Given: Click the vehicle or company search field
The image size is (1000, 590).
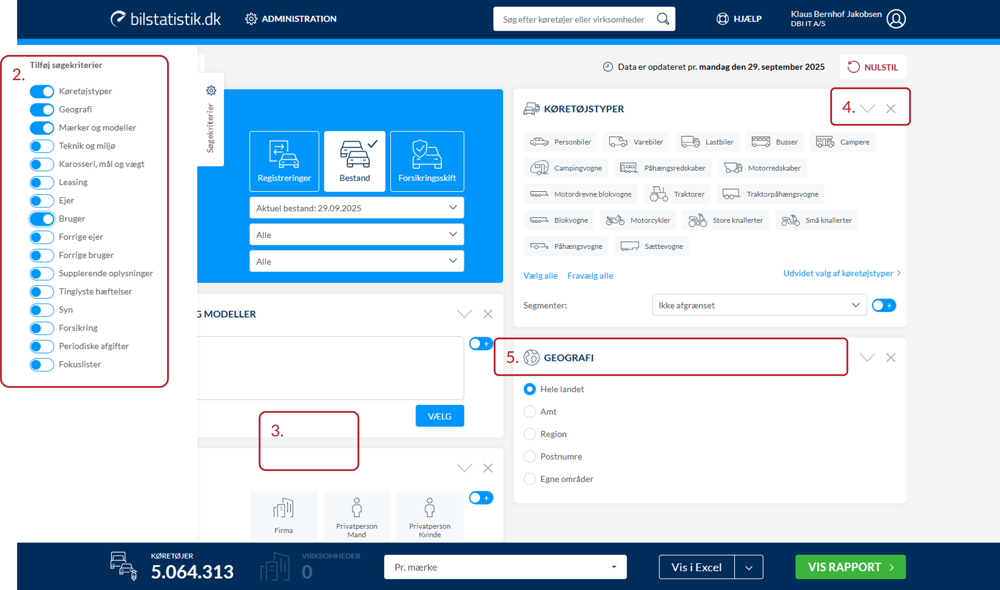Looking at the screenshot, I should coord(573,19).
